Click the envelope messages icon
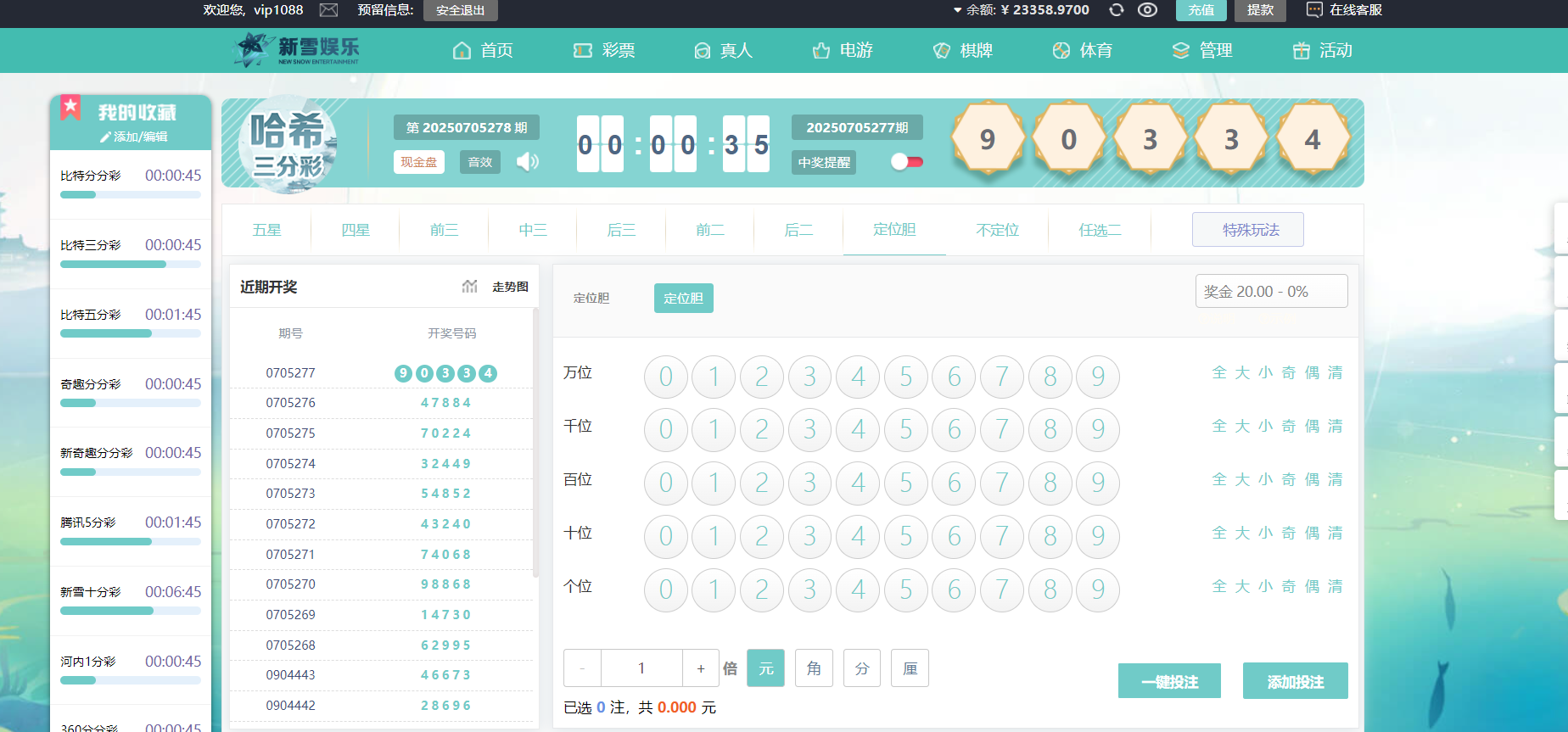The width and height of the screenshot is (1568, 732). click(328, 10)
